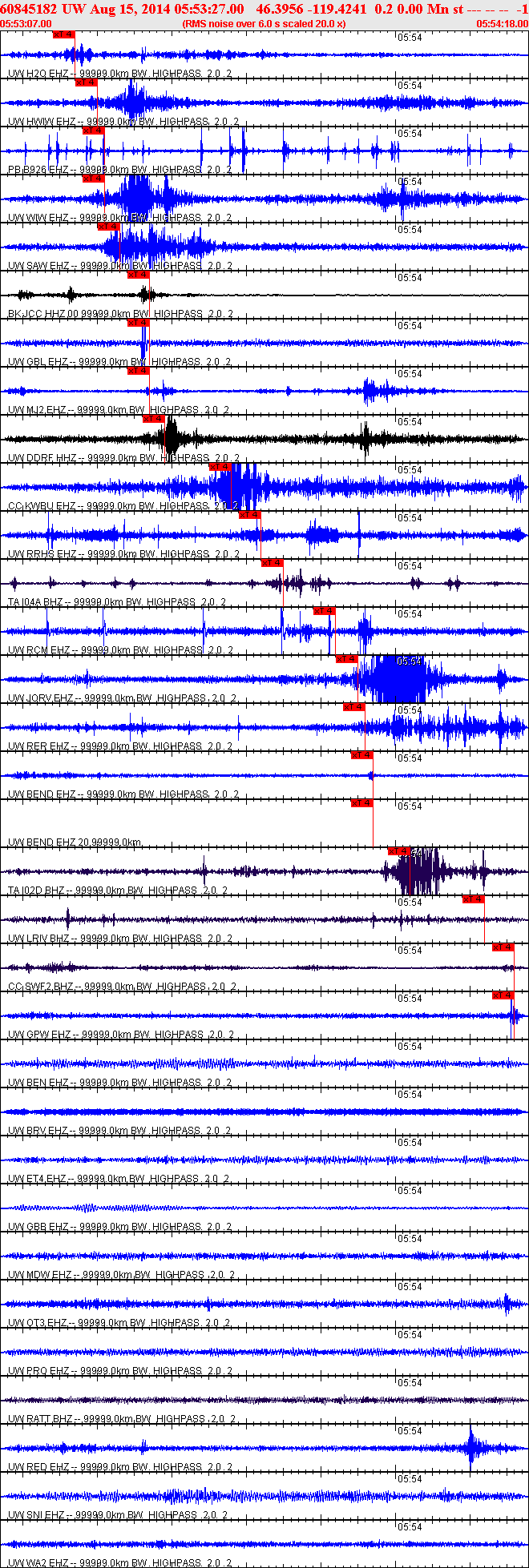Image resolution: width=529 pixels, height=1568 pixels.
Task: Select the red pick marker on UW WIW trace
Action: click(x=94, y=179)
